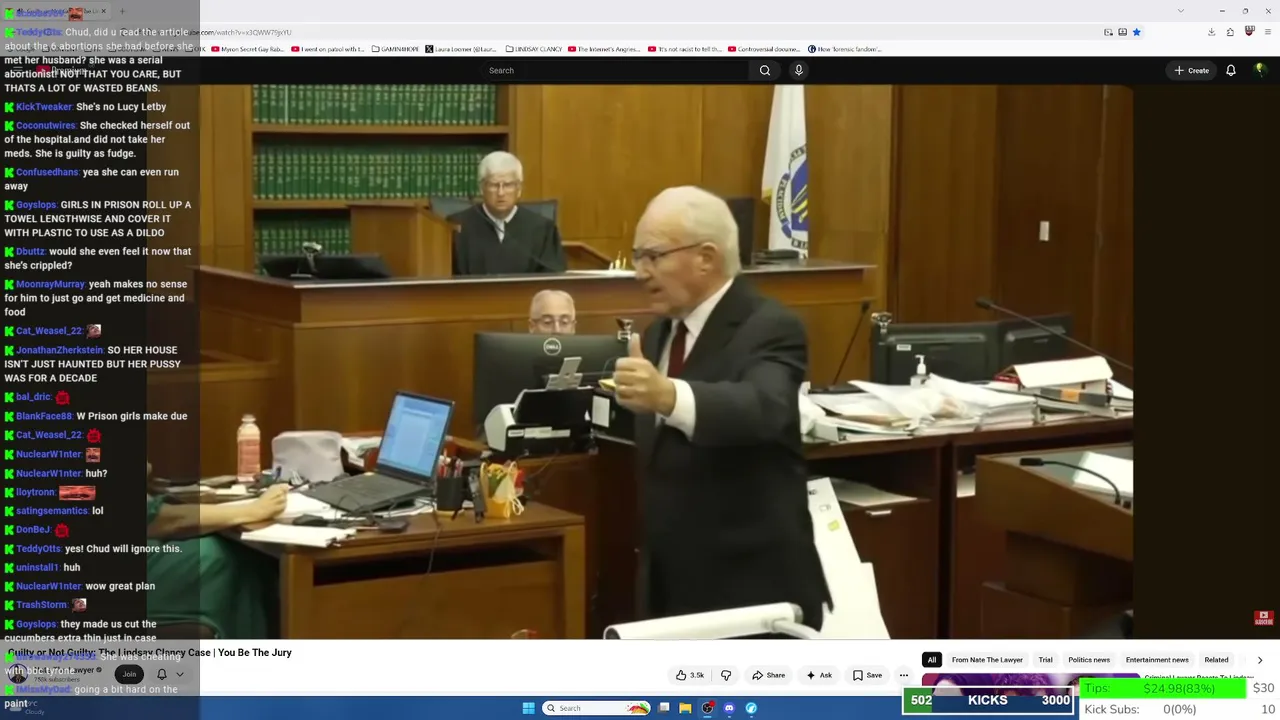
Task: Open the Laura Loomer bookmark
Action: tap(461, 49)
